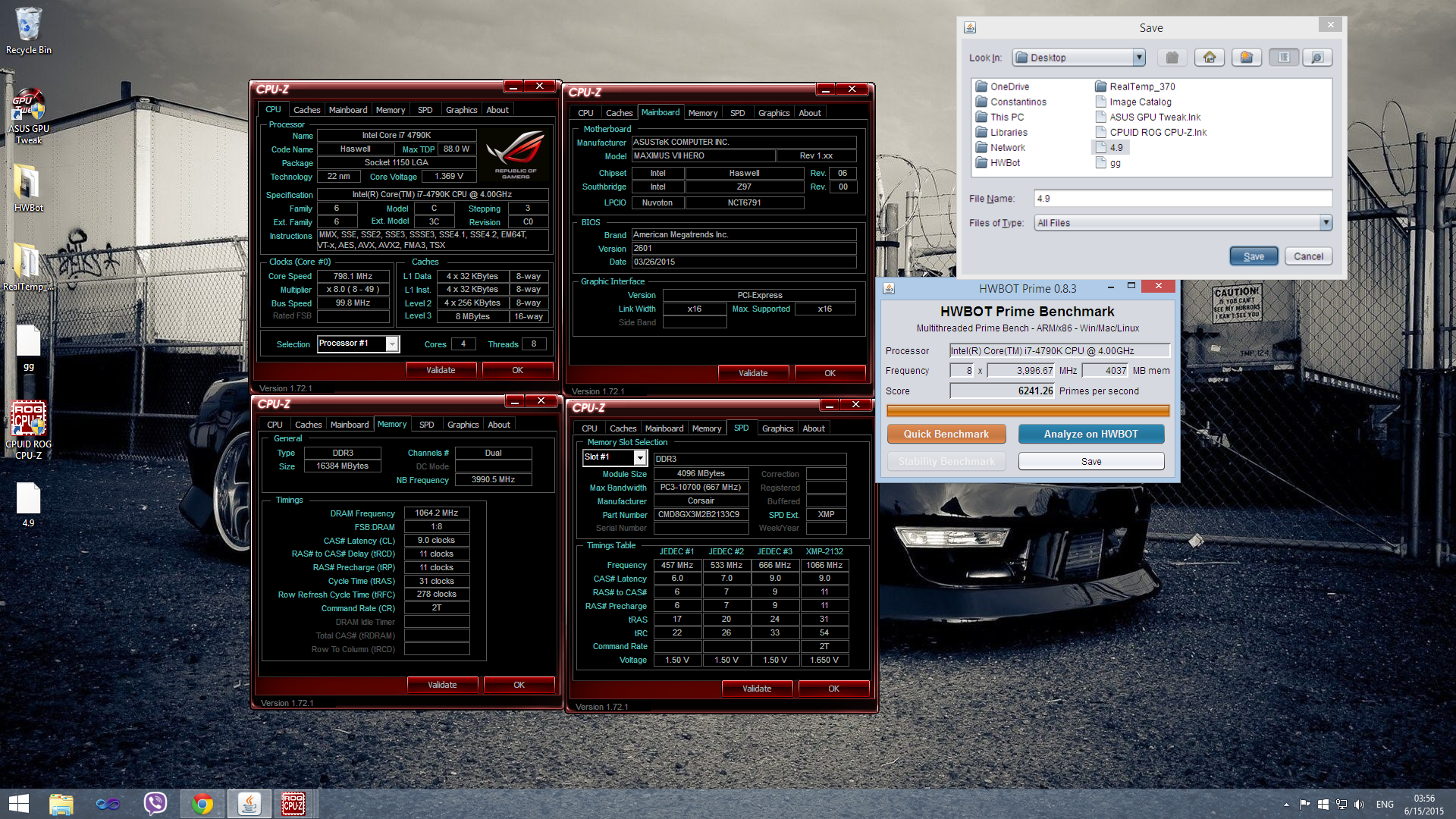Screen dimensions: 1456x819
Task: Click Analyze on HWBOT button
Action: click(x=1090, y=434)
